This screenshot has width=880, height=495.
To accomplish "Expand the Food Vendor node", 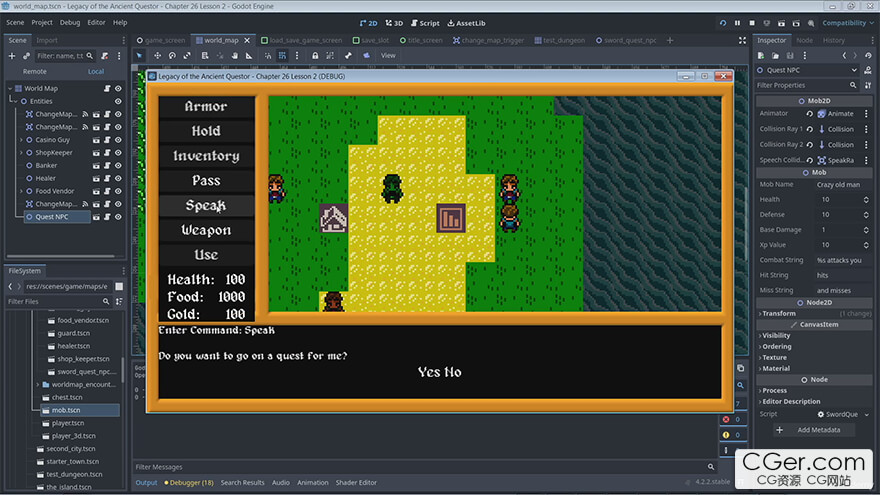I will click(21, 191).
